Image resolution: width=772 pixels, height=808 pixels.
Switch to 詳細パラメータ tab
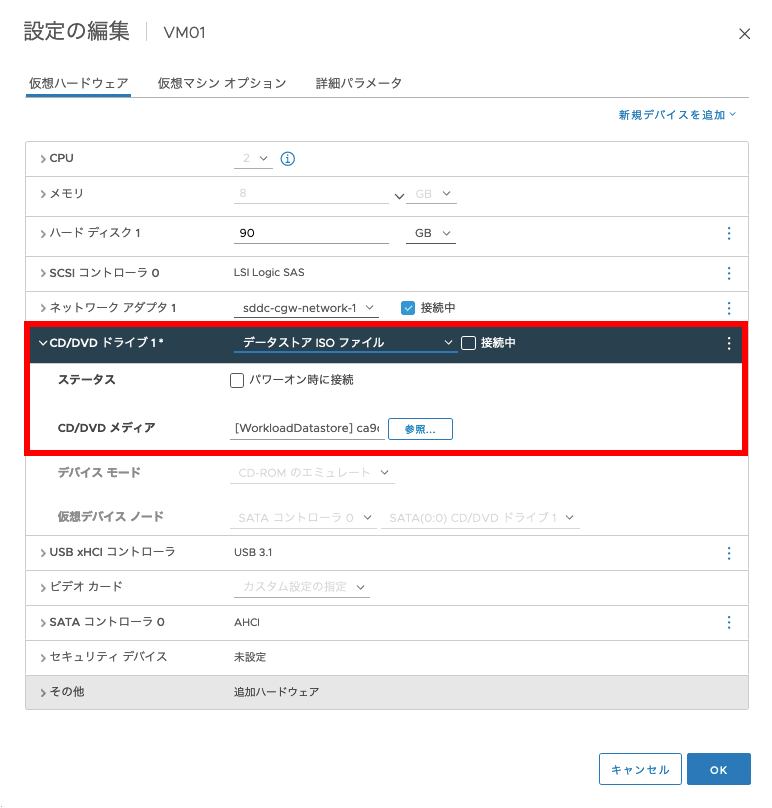[x=359, y=83]
